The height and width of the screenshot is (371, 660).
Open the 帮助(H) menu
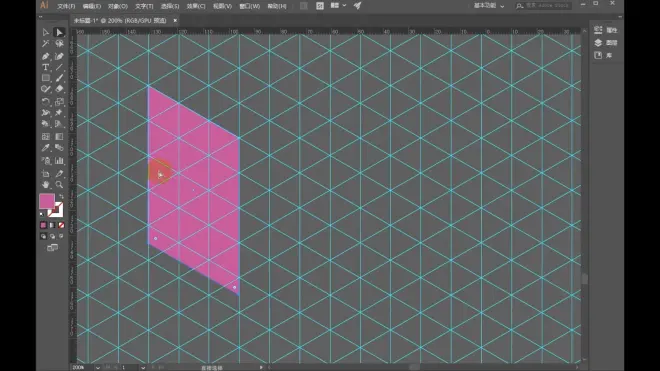(x=277, y=6)
